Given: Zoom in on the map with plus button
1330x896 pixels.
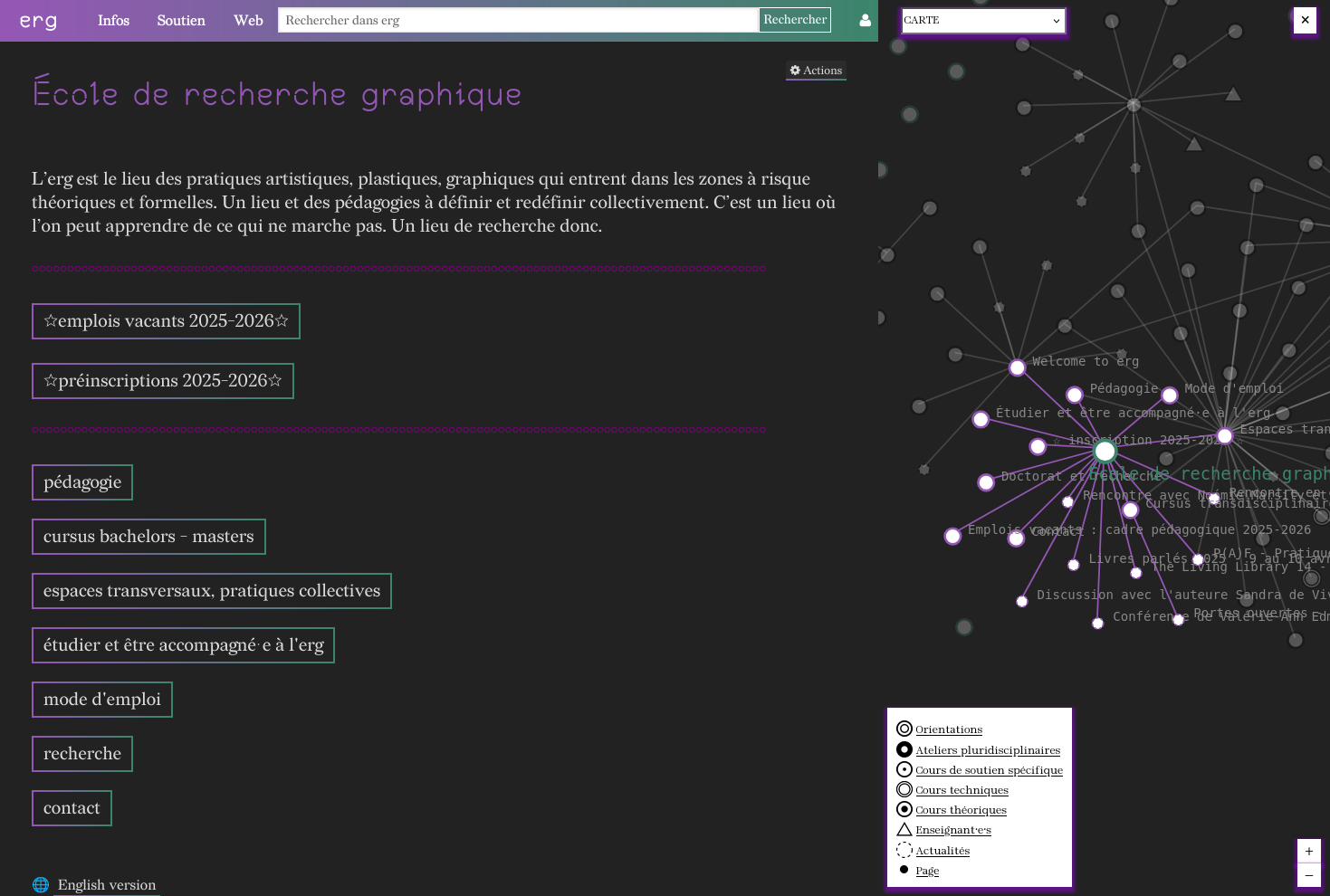Looking at the screenshot, I should click(x=1308, y=852).
